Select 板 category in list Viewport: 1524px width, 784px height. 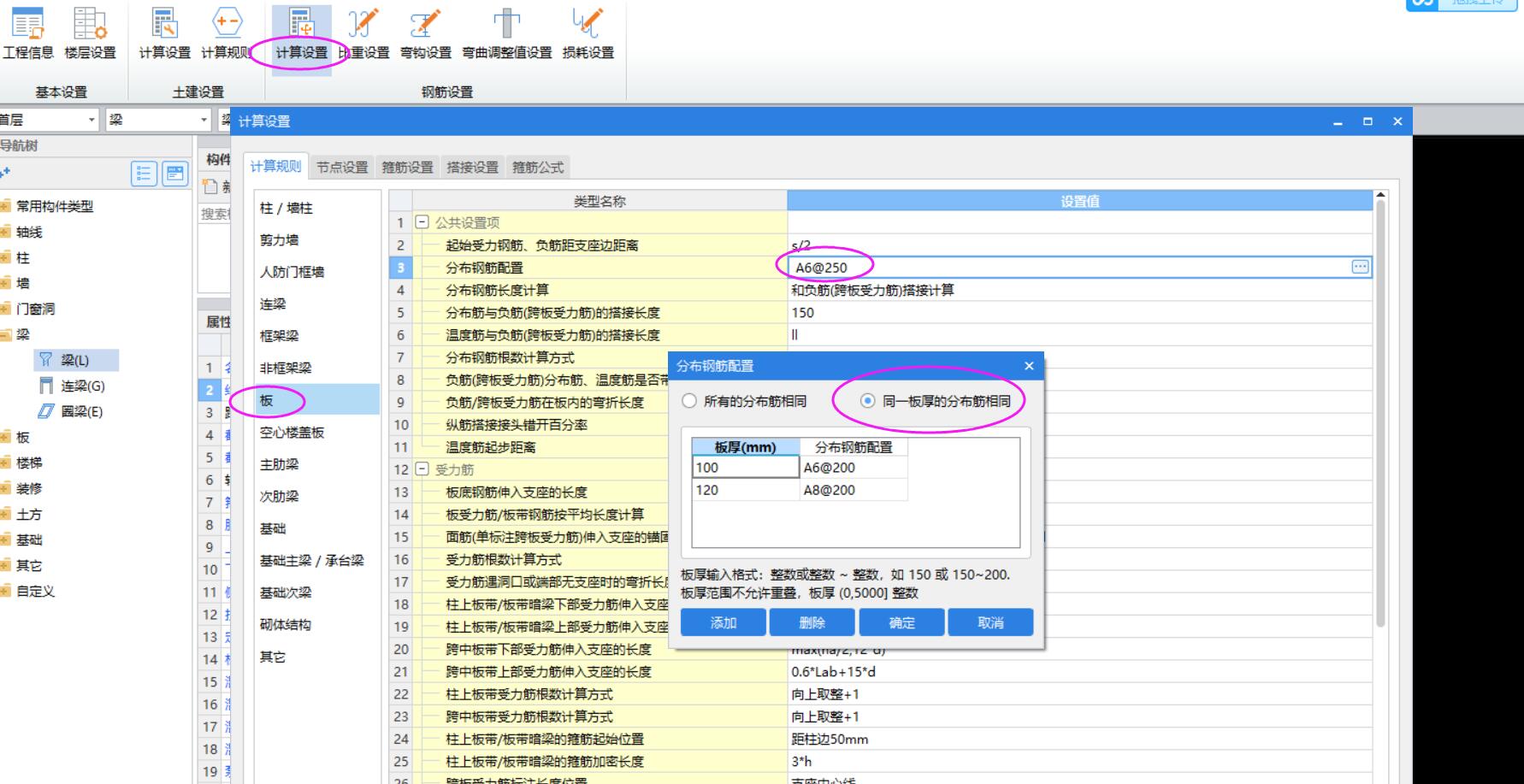click(x=316, y=399)
